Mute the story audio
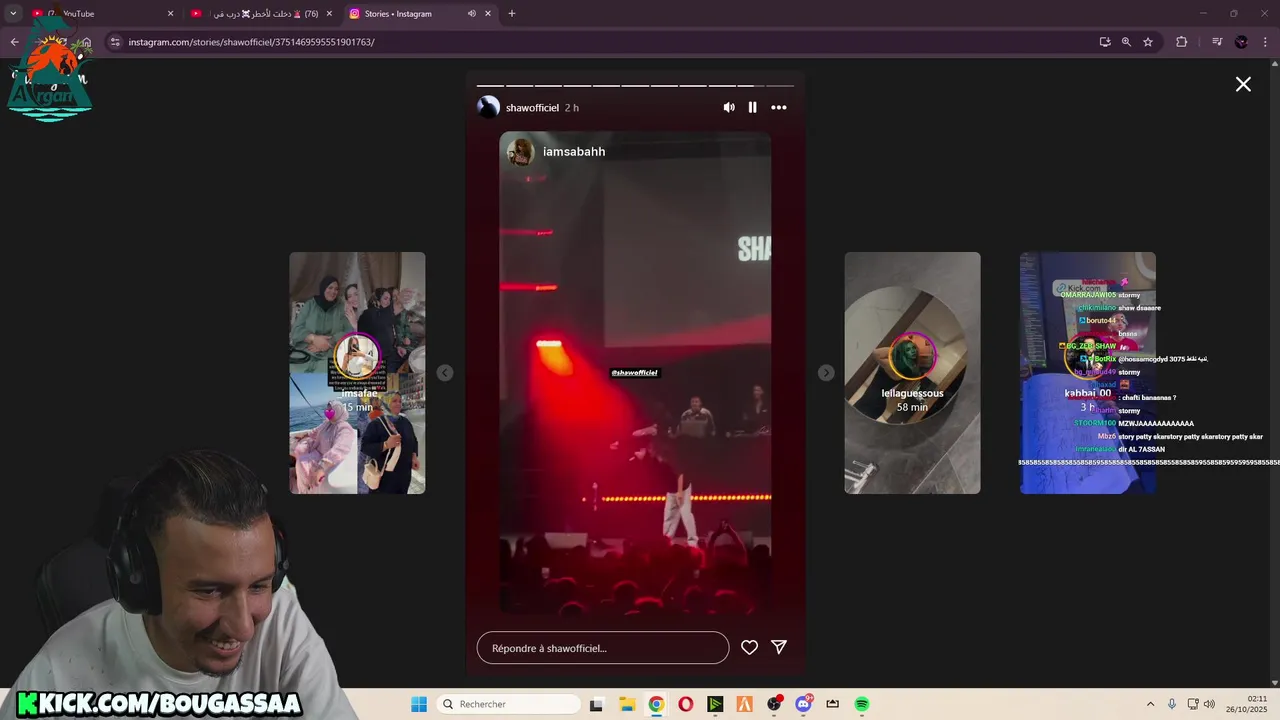The image size is (1280, 720). [x=729, y=107]
